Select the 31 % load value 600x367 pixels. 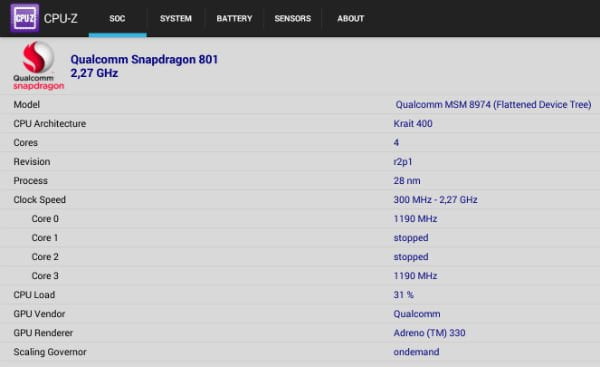[403, 295]
